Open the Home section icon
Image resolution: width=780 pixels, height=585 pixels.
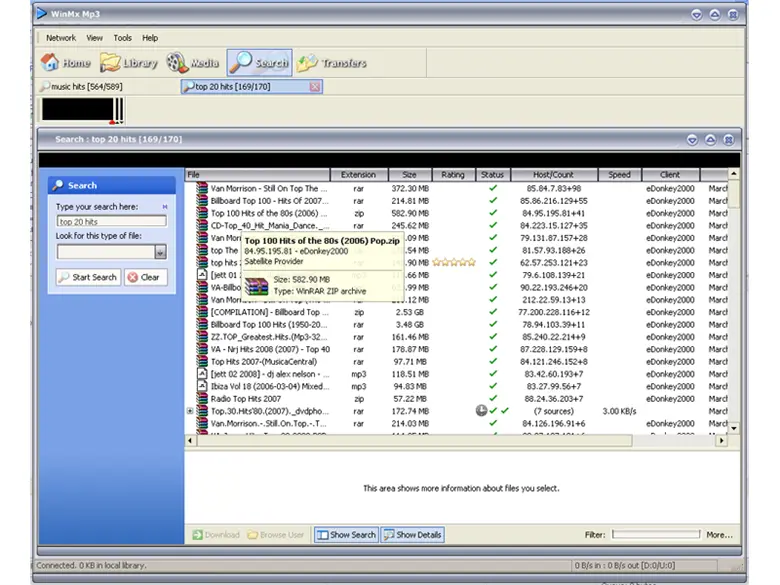pyautogui.click(x=51, y=63)
